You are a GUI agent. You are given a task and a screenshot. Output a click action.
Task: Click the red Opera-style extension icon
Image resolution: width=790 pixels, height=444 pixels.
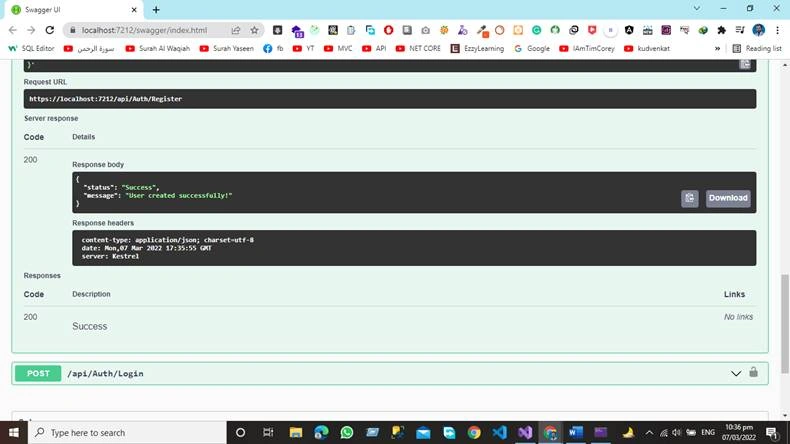point(388,30)
